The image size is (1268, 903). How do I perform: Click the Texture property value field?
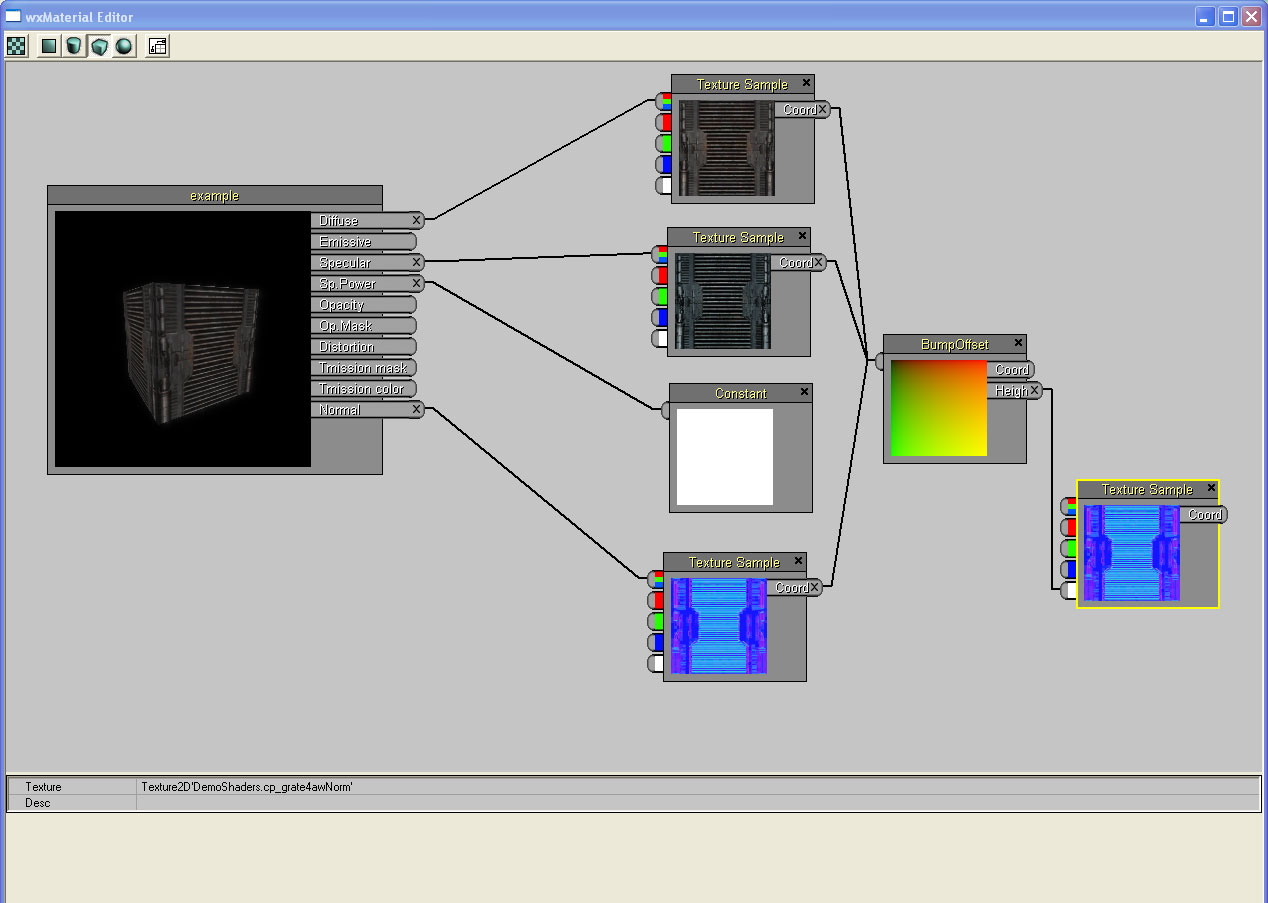coord(696,787)
